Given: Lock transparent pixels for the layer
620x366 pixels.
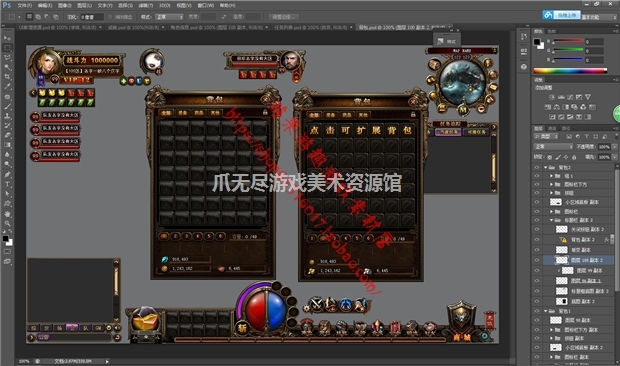Looking at the screenshot, I should tap(550, 157).
